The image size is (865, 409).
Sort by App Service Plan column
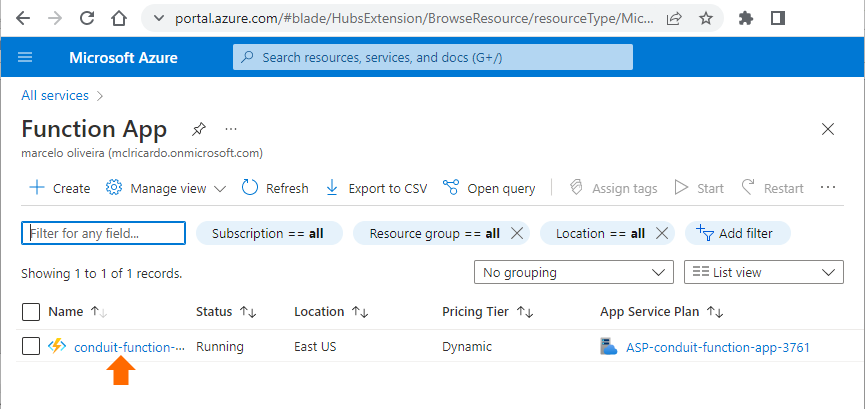point(661,312)
